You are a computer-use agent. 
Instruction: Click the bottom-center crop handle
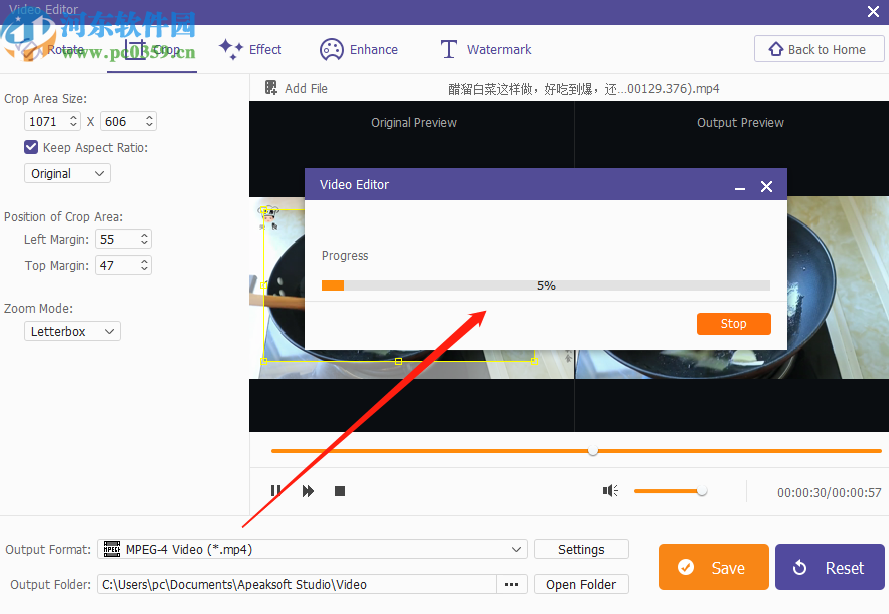[x=399, y=361]
